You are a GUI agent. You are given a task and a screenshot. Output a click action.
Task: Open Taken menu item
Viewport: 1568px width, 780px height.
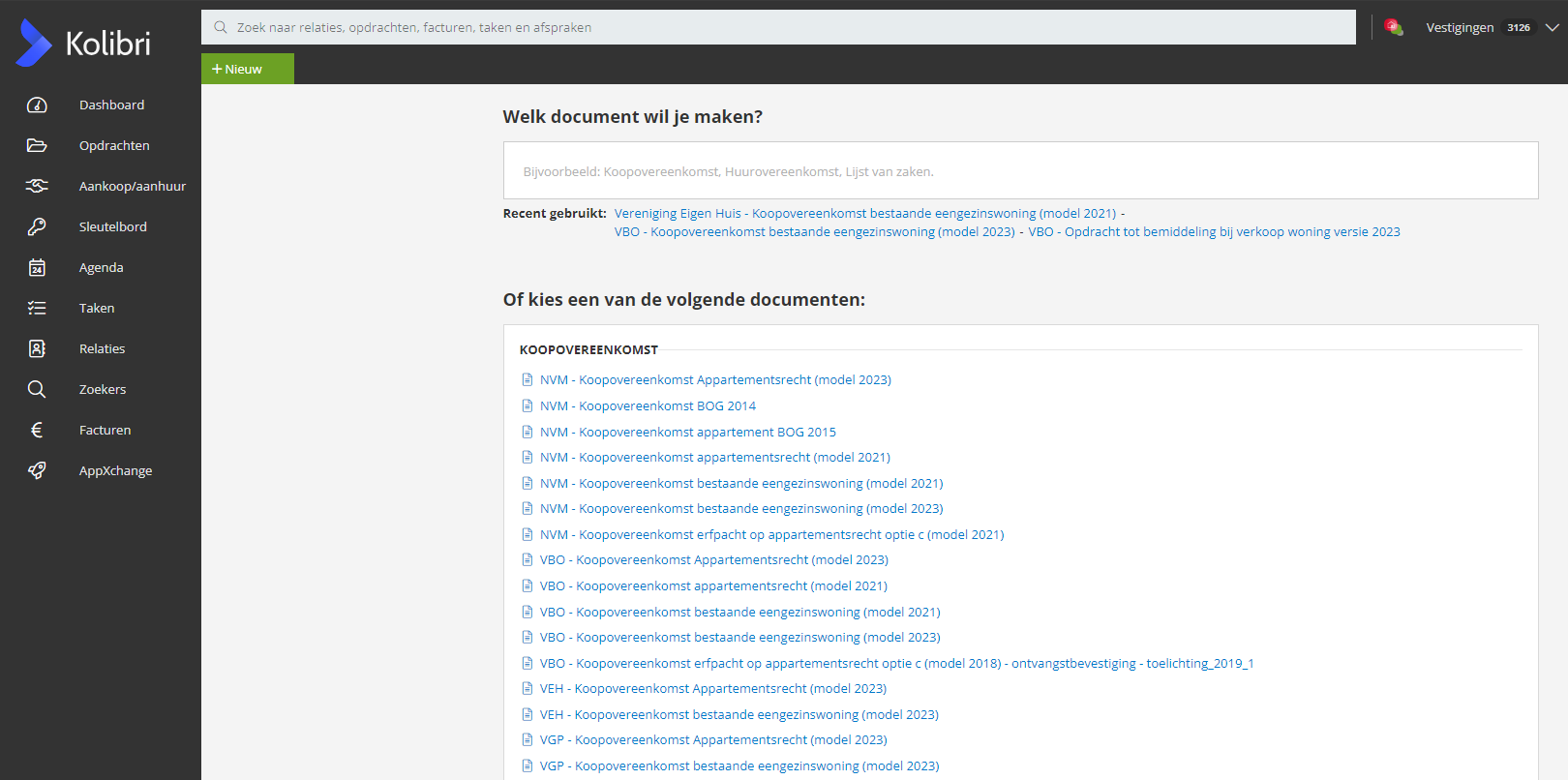(97, 308)
